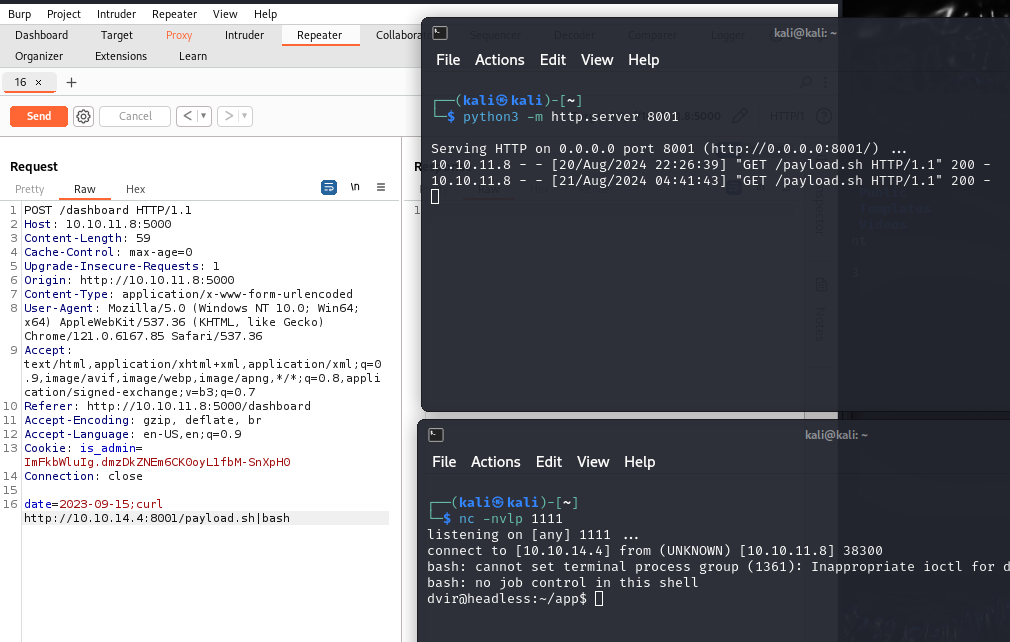Viewport: 1010px width, 642px height.
Task: Go back to previous request arrow
Action: pos(187,116)
